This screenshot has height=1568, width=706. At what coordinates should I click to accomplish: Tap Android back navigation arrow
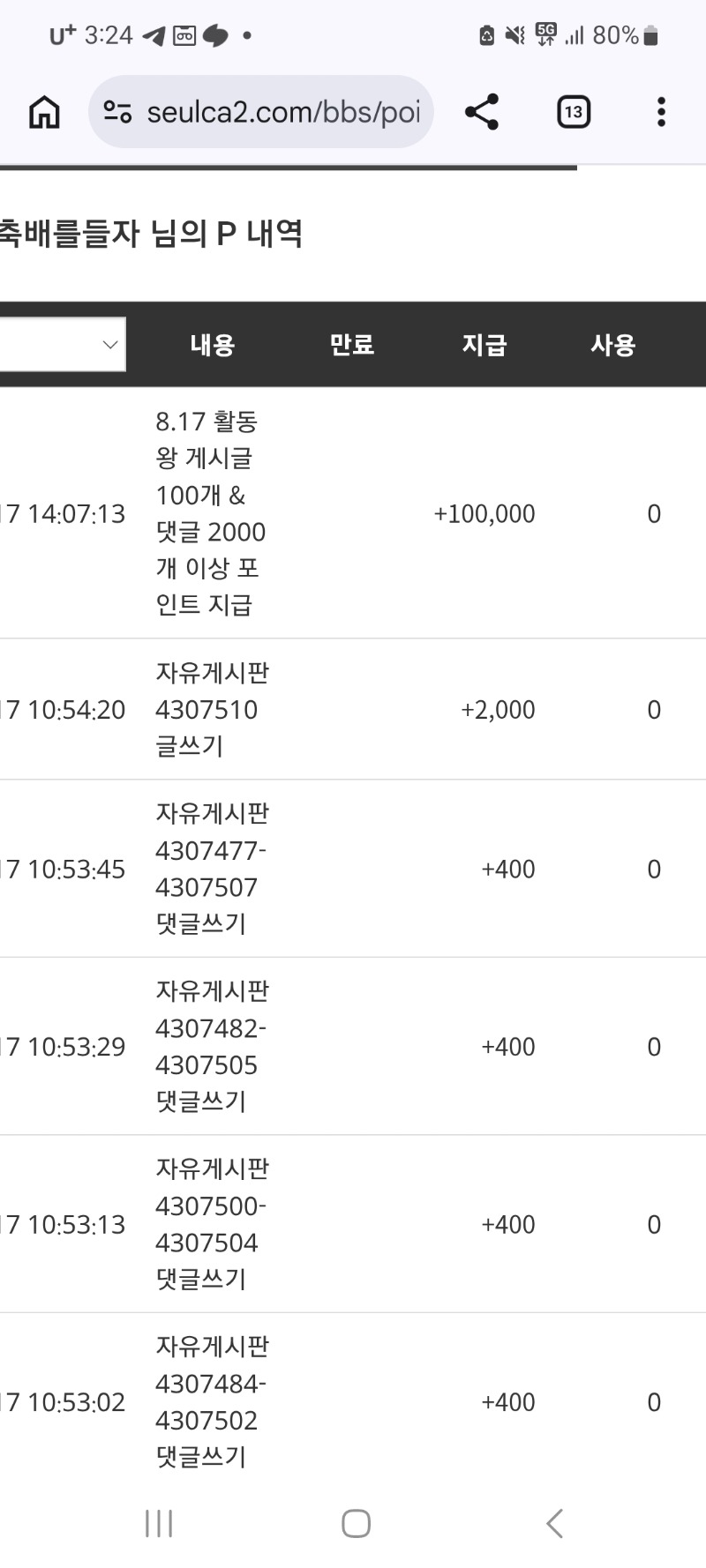[554, 1523]
